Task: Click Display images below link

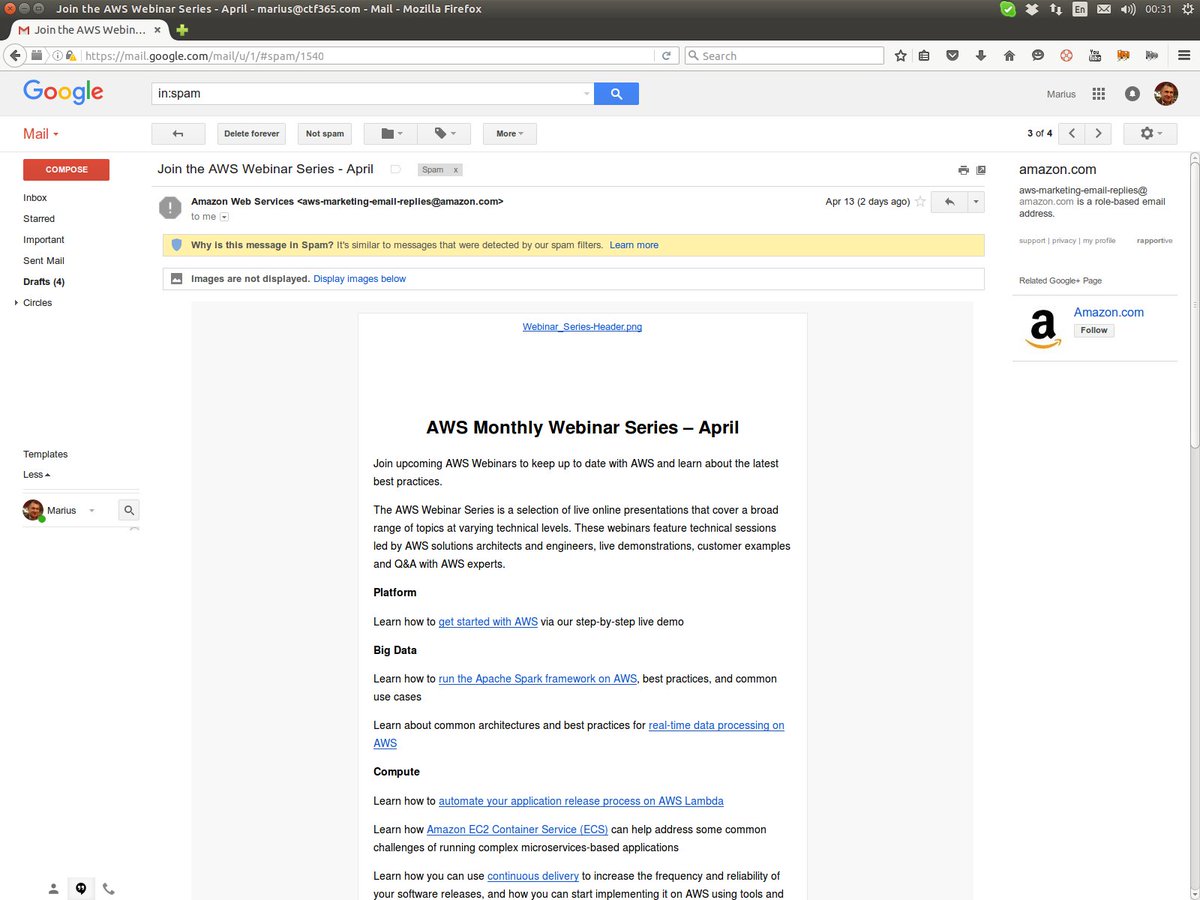Action: tap(360, 279)
